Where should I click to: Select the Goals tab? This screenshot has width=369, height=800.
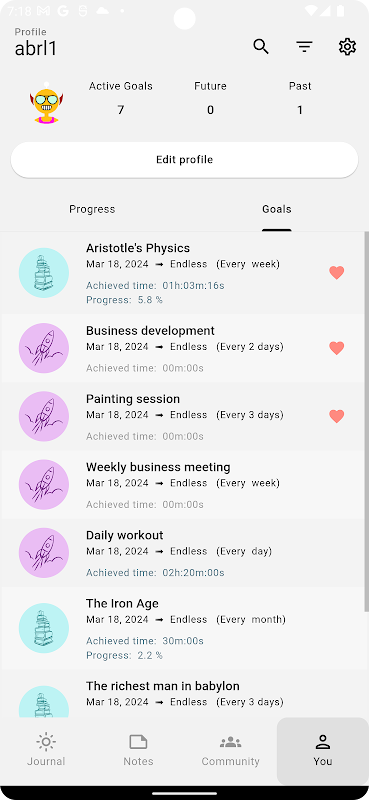[x=277, y=209]
